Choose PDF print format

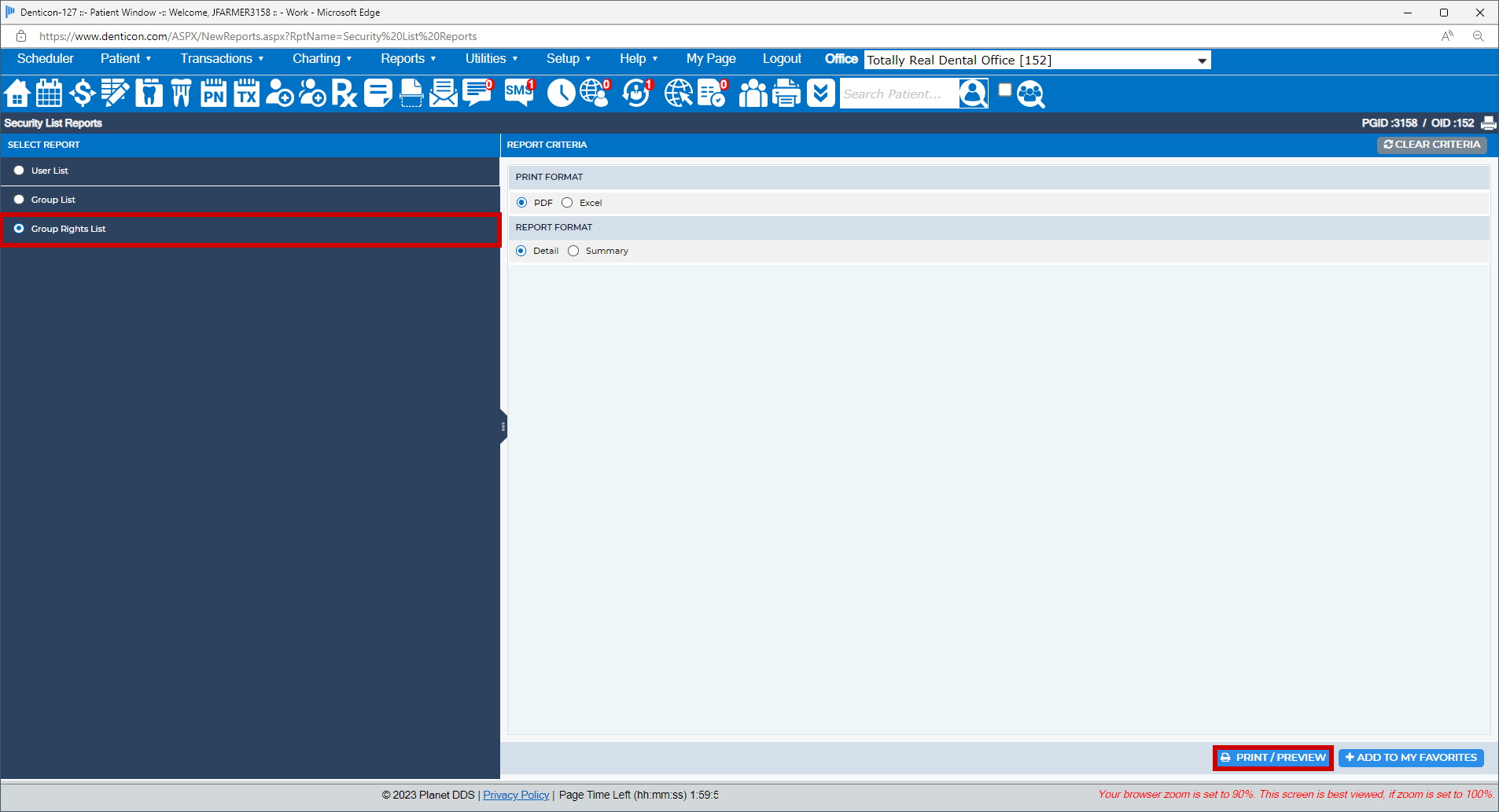pos(521,203)
